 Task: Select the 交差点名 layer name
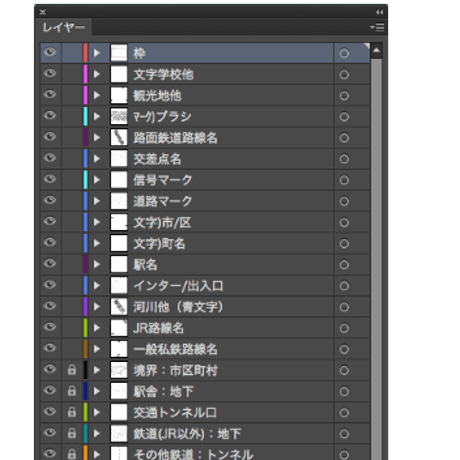[x=157, y=159]
